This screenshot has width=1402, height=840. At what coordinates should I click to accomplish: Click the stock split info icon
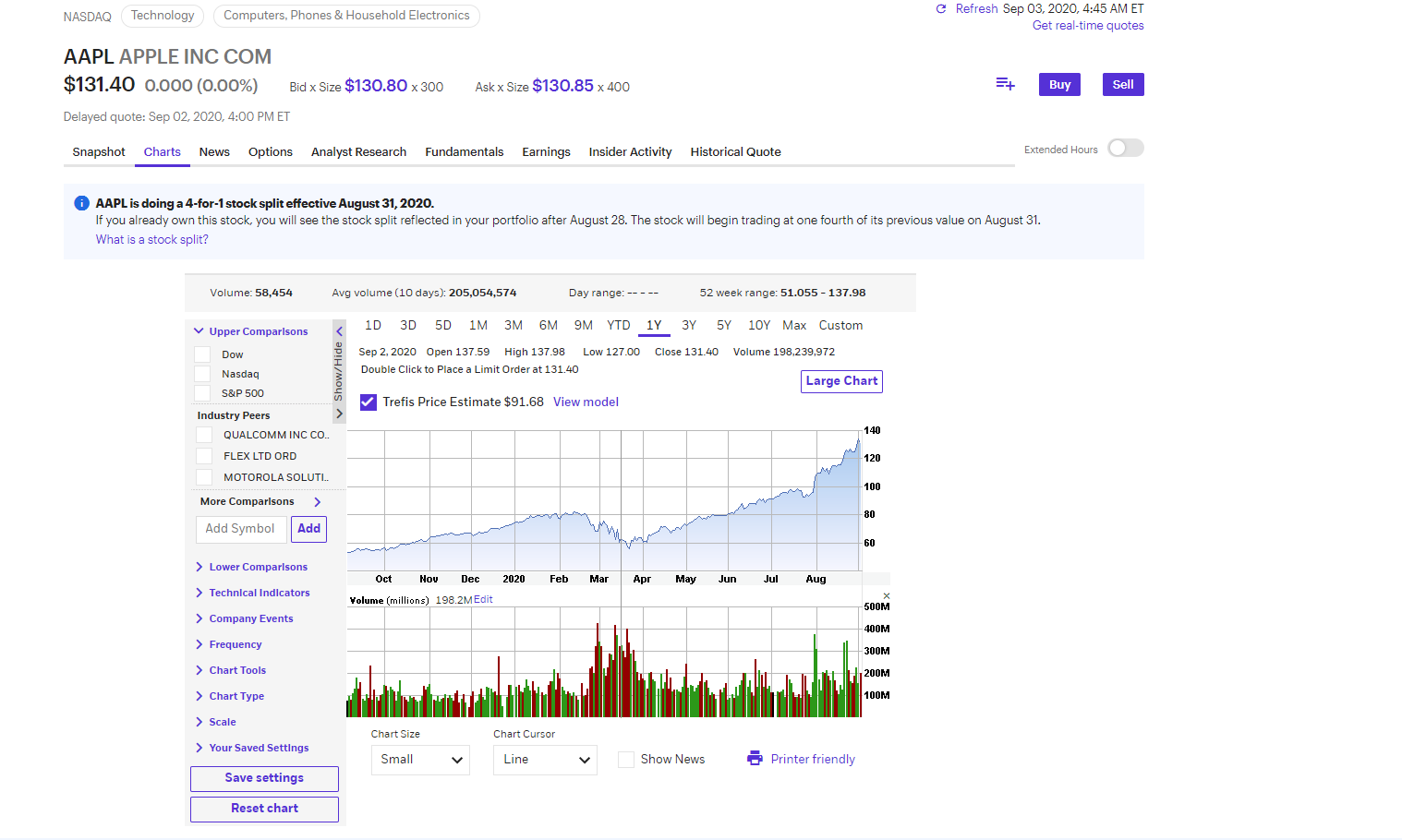(x=81, y=203)
